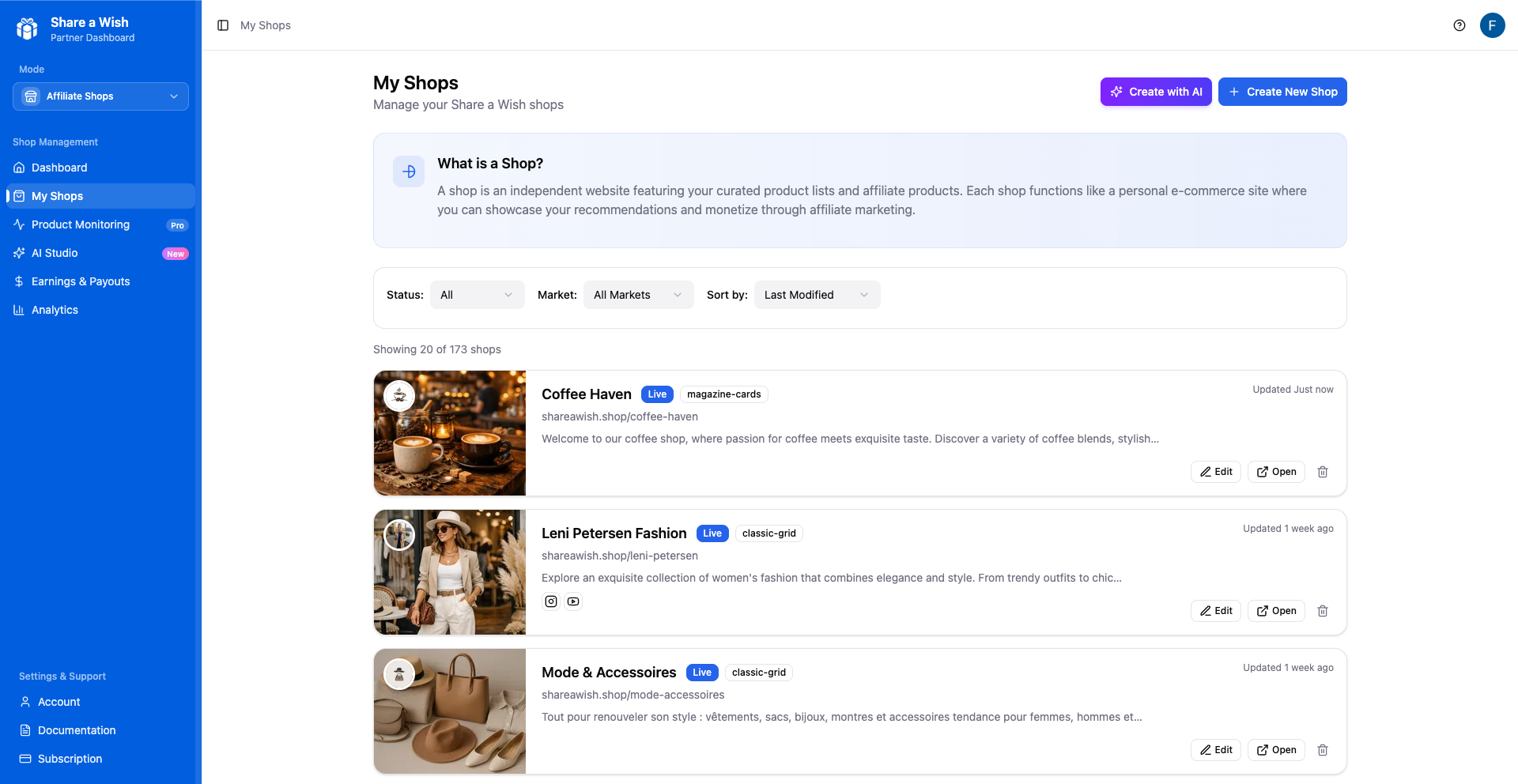Open the user avatar F menu
This screenshot has width=1518, height=784.
1492,25
